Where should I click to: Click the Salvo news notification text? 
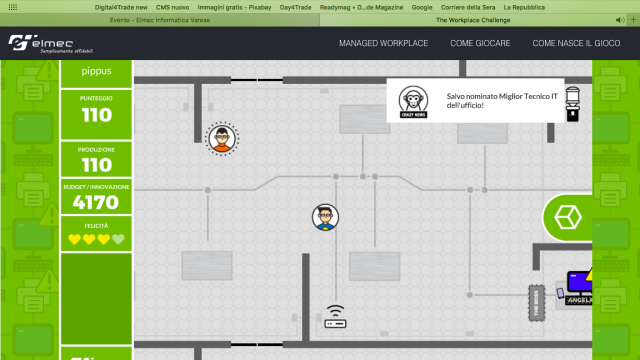[x=502, y=101]
